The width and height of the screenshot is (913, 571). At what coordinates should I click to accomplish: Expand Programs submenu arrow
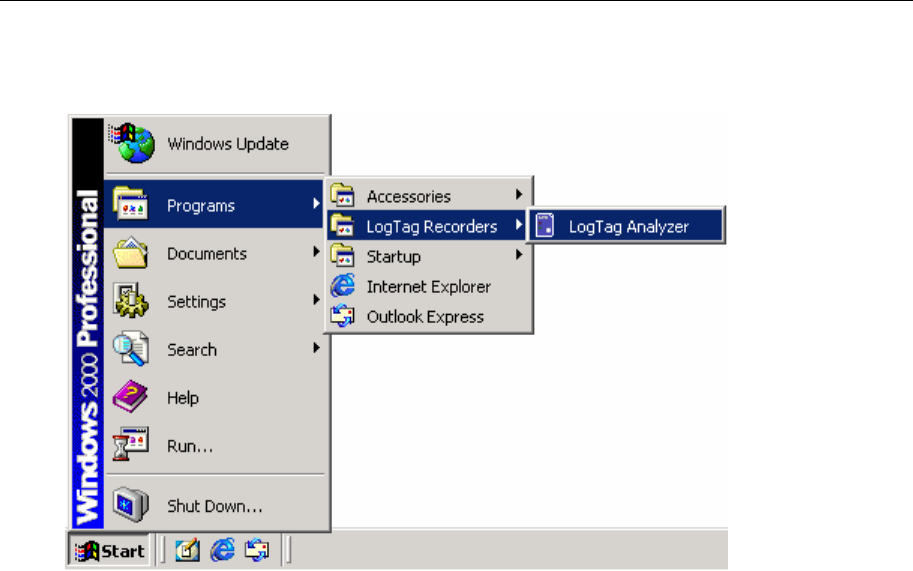[316, 204]
